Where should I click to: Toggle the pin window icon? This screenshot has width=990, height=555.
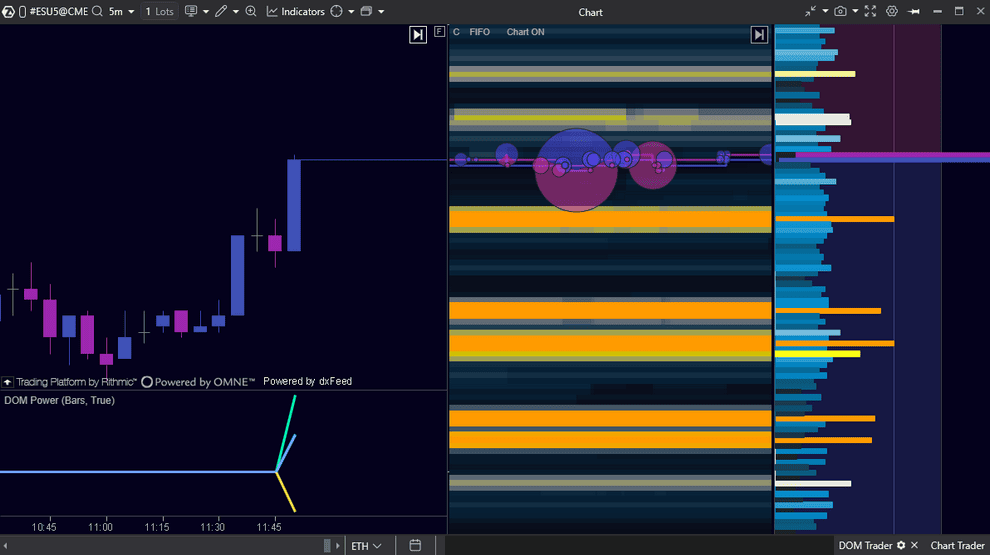(913, 12)
